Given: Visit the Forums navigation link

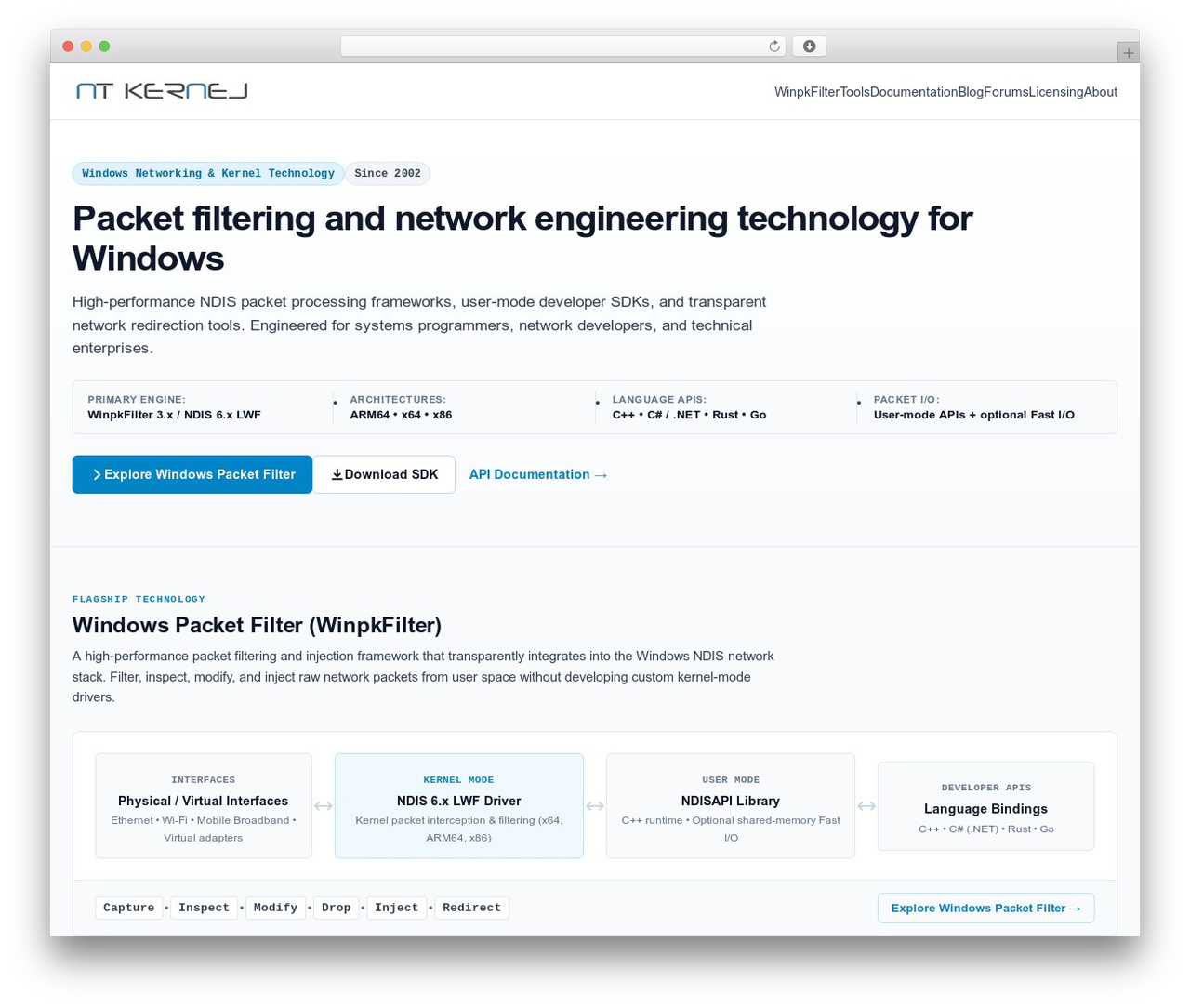Looking at the screenshot, I should [1006, 92].
